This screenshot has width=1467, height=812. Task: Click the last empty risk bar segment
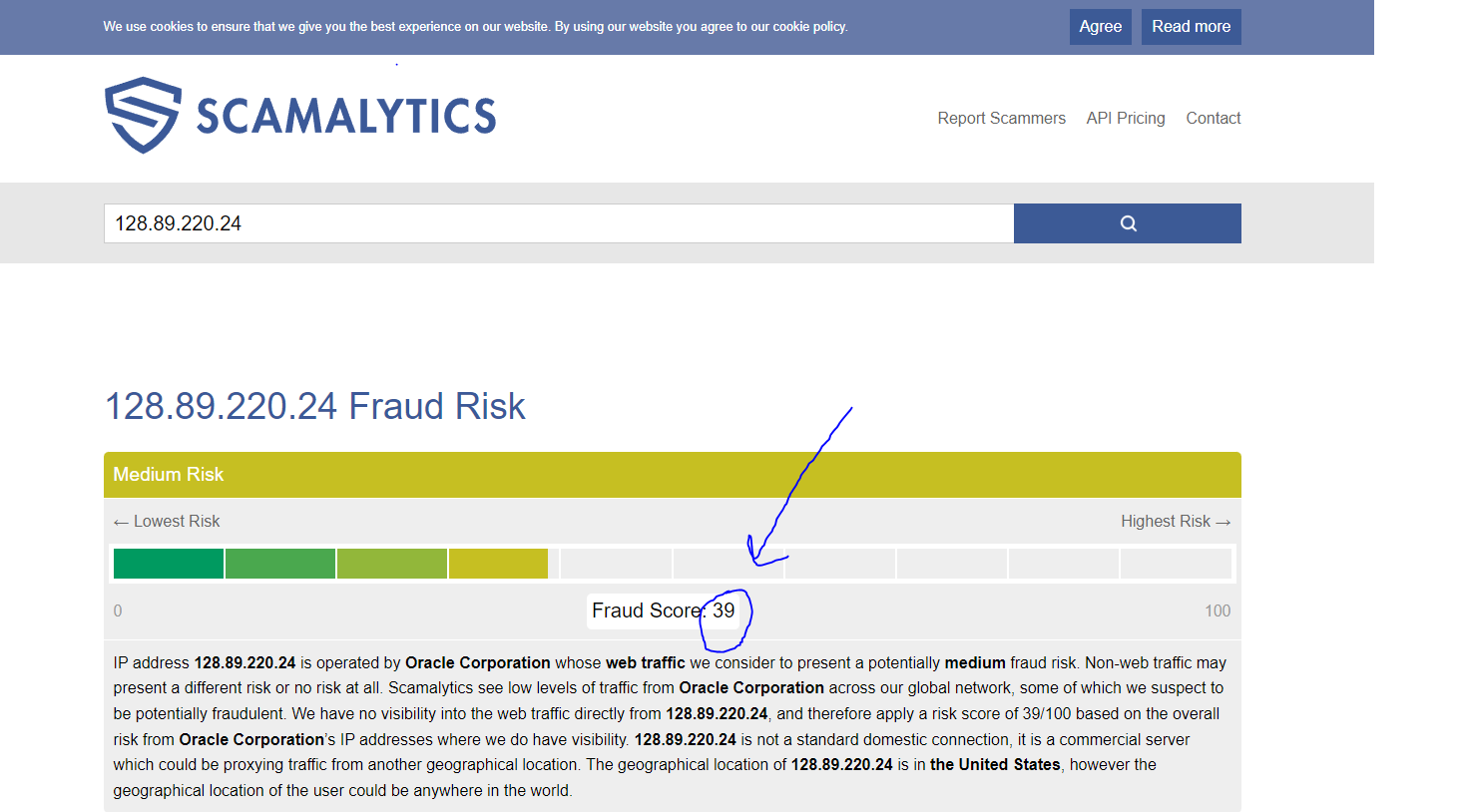pyautogui.click(x=1176, y=564)
